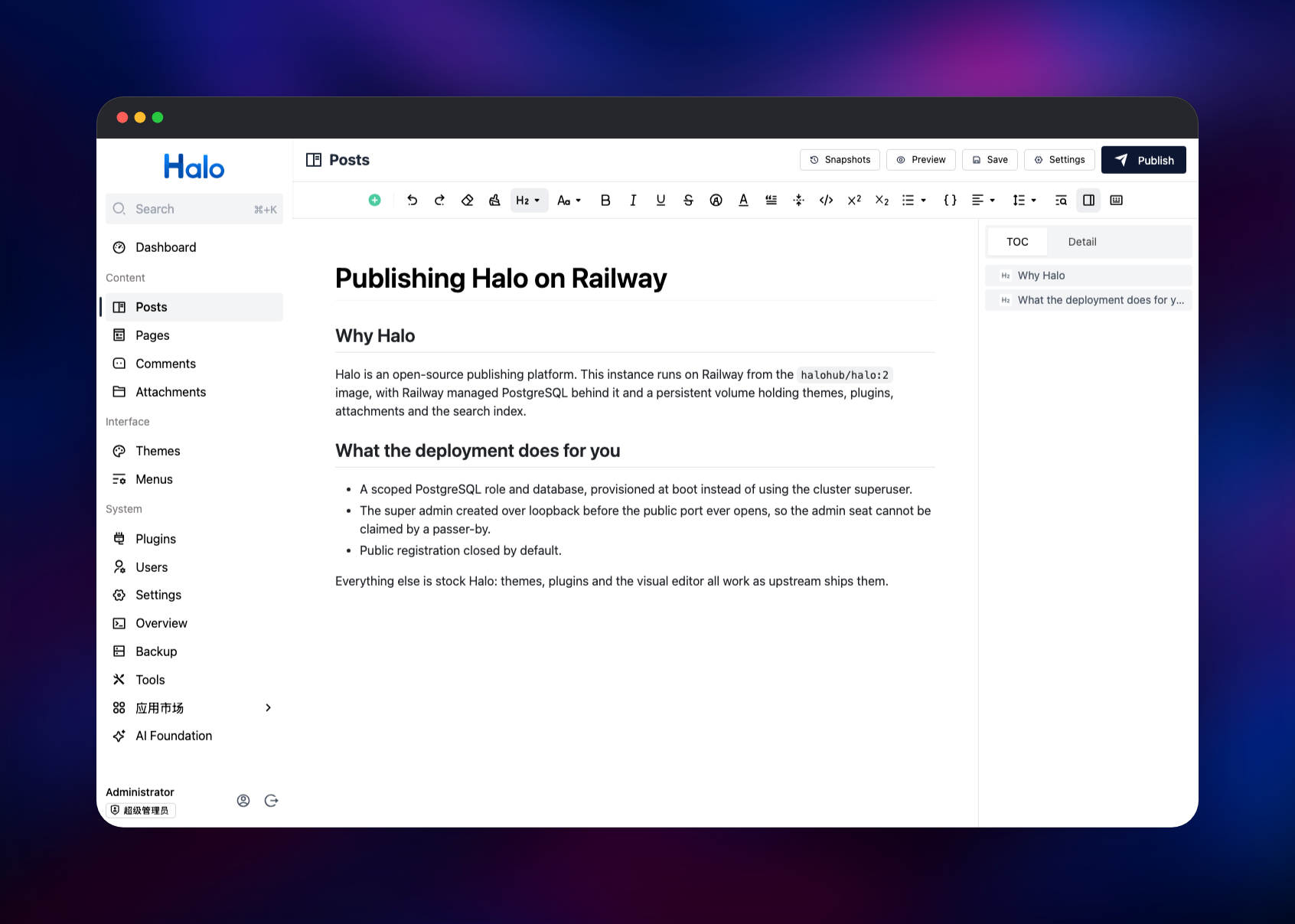Screen dimensions: 1295x924
Task: Click the Preview button
Action: [921, 160]
